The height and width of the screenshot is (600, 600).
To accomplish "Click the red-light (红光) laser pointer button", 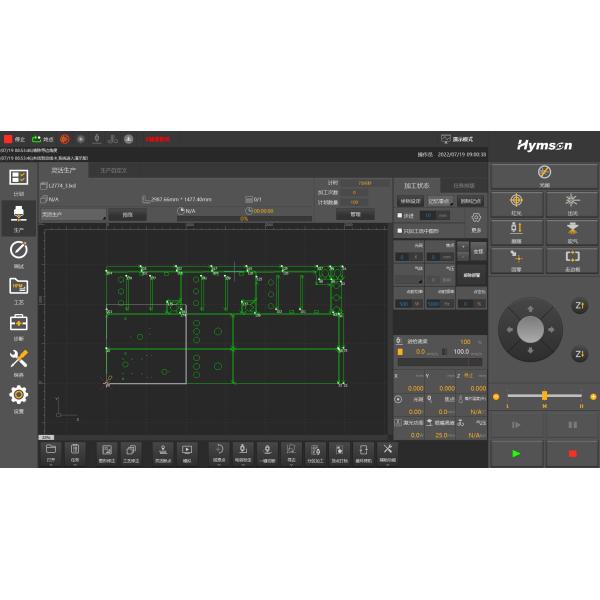I will point(517,204).
